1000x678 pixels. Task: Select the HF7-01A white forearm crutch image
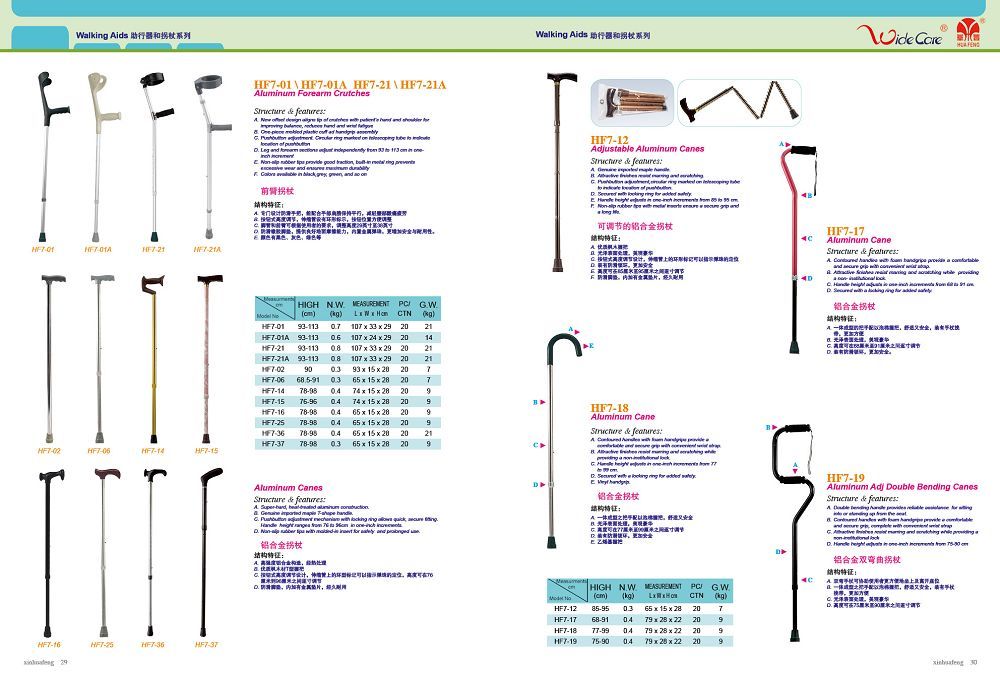click(96, 155)
